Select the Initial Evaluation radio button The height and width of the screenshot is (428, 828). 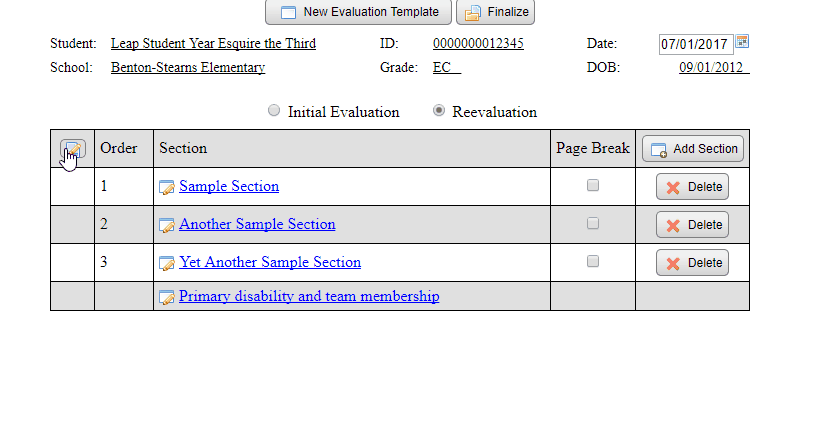[x=274, y=111]
